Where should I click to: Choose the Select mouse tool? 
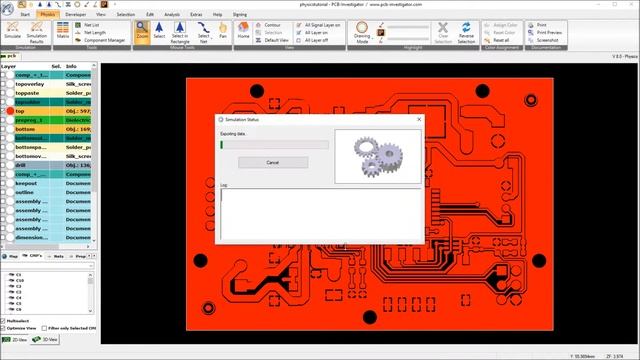[159, 31]
